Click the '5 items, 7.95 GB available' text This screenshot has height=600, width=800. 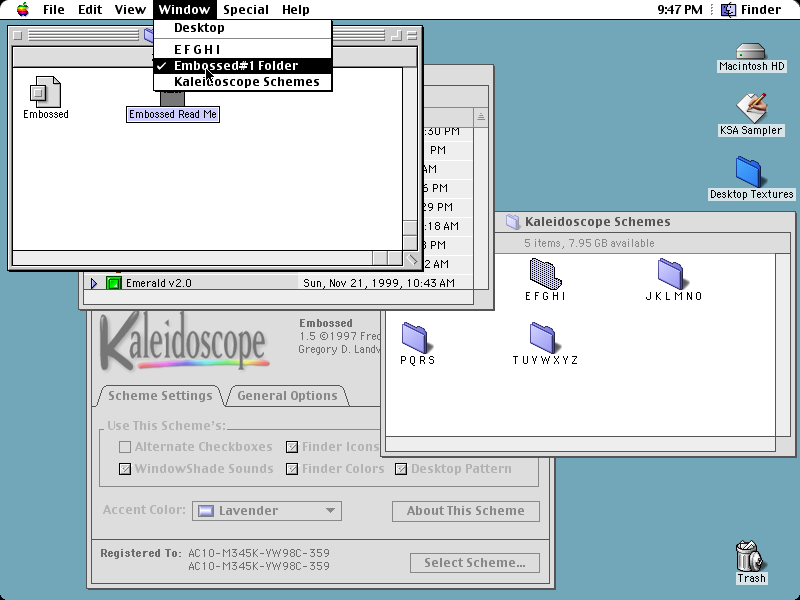(x=589, y=243)
